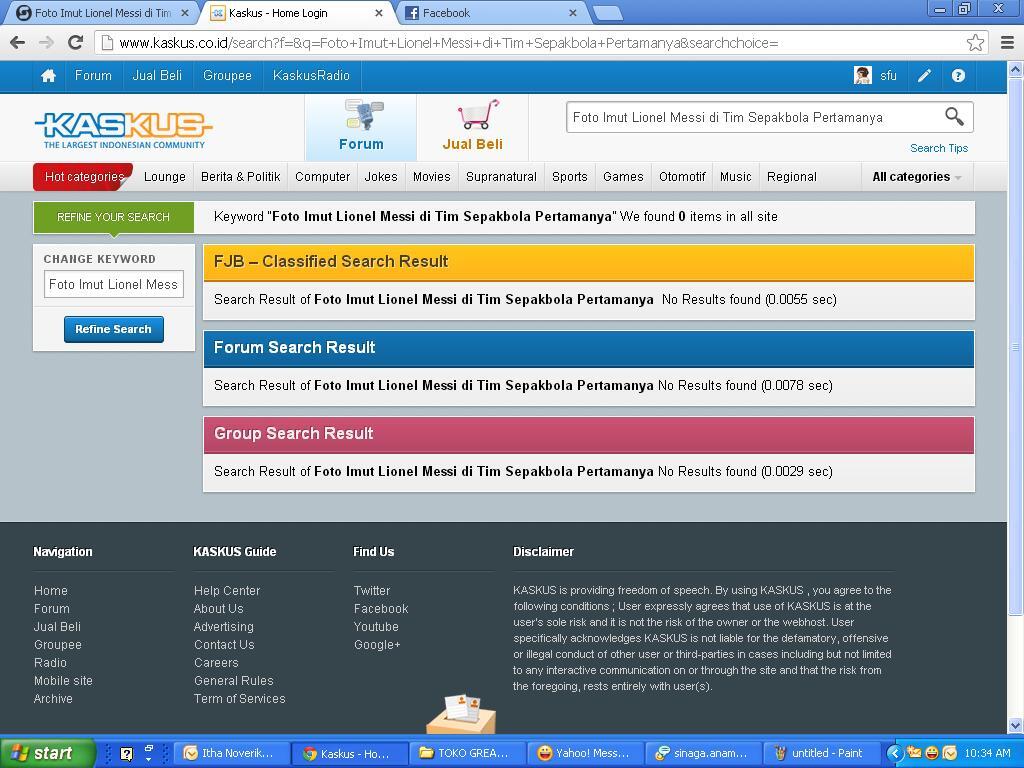Open the Movies category
Image resolution: width=1024 pixels, height=768 pixels.
click(x=431, y=177)
